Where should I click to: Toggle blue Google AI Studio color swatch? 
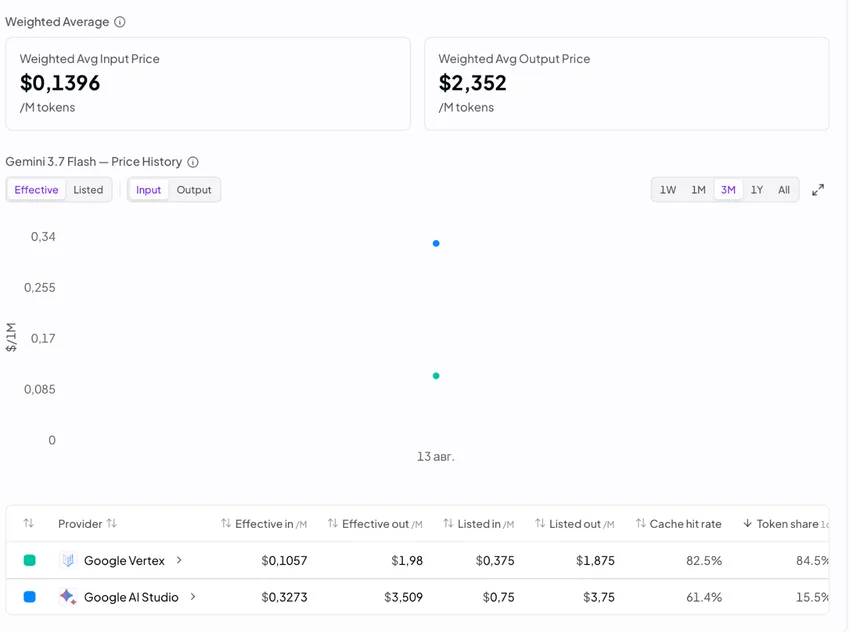30,597
